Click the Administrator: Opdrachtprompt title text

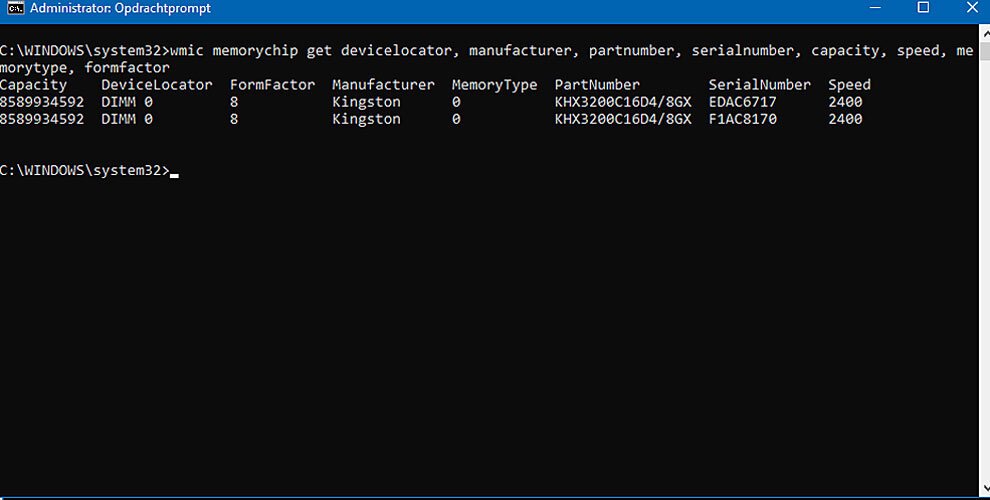(x=120, y=8)
